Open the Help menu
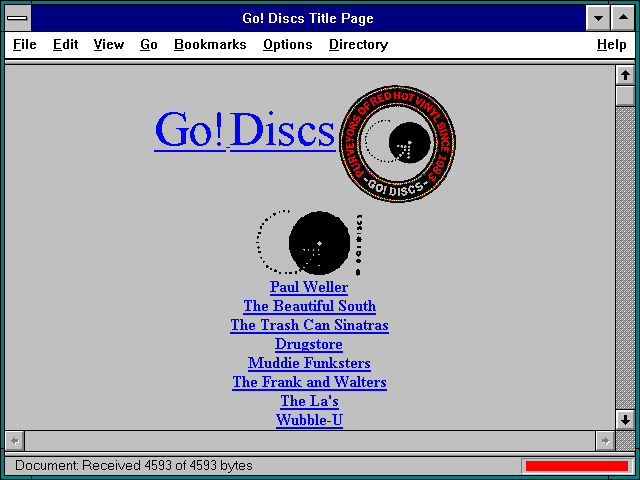This screenshot has height=480, width=640. tap(611, 44)
